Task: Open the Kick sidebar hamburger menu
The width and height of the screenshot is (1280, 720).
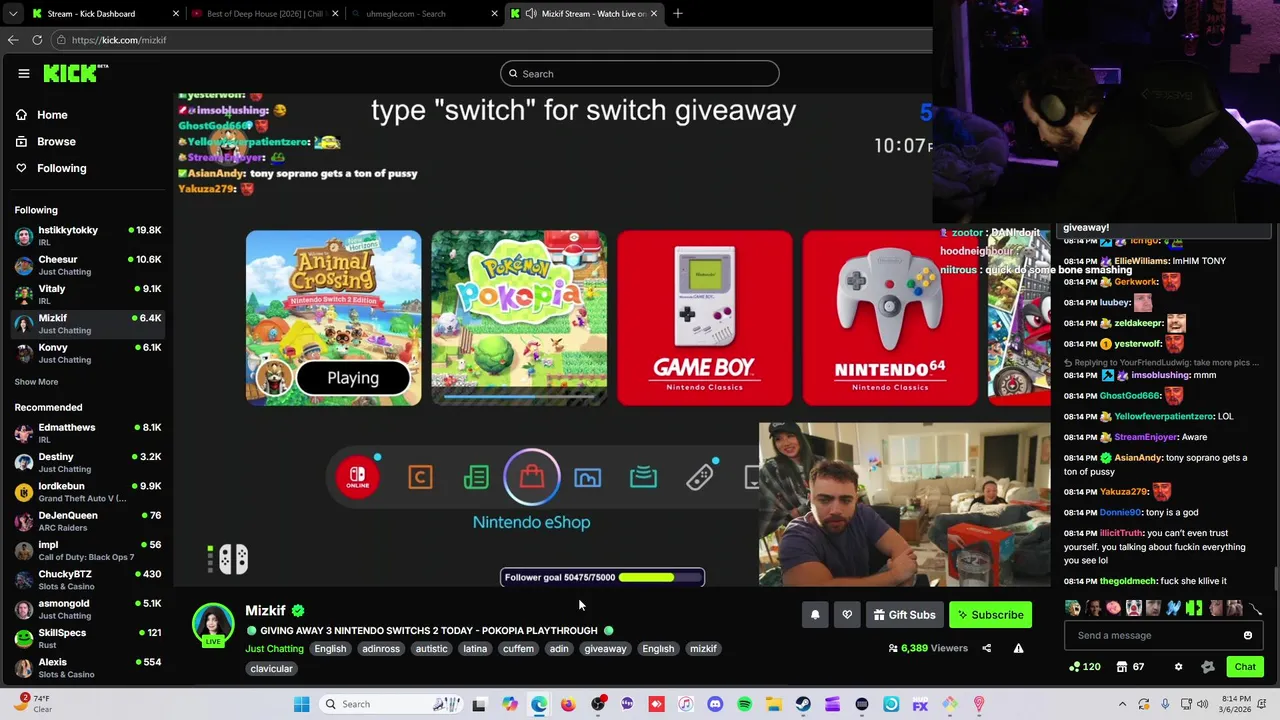Action: point(23,73)
